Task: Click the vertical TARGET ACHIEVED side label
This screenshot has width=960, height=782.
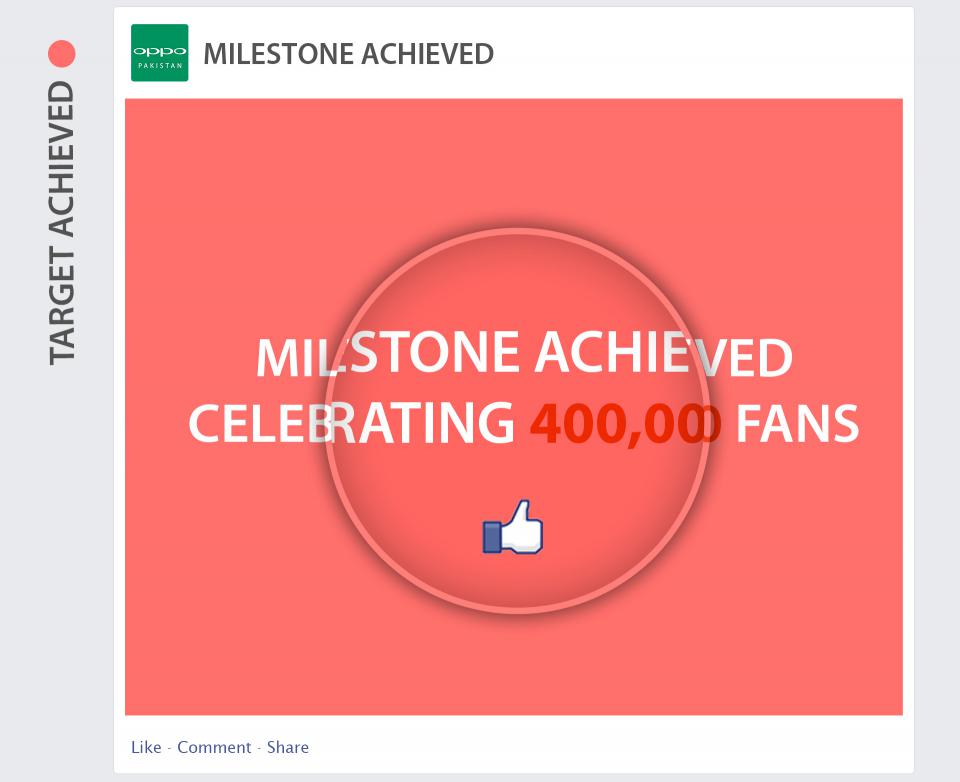Action: pos(62,222)
